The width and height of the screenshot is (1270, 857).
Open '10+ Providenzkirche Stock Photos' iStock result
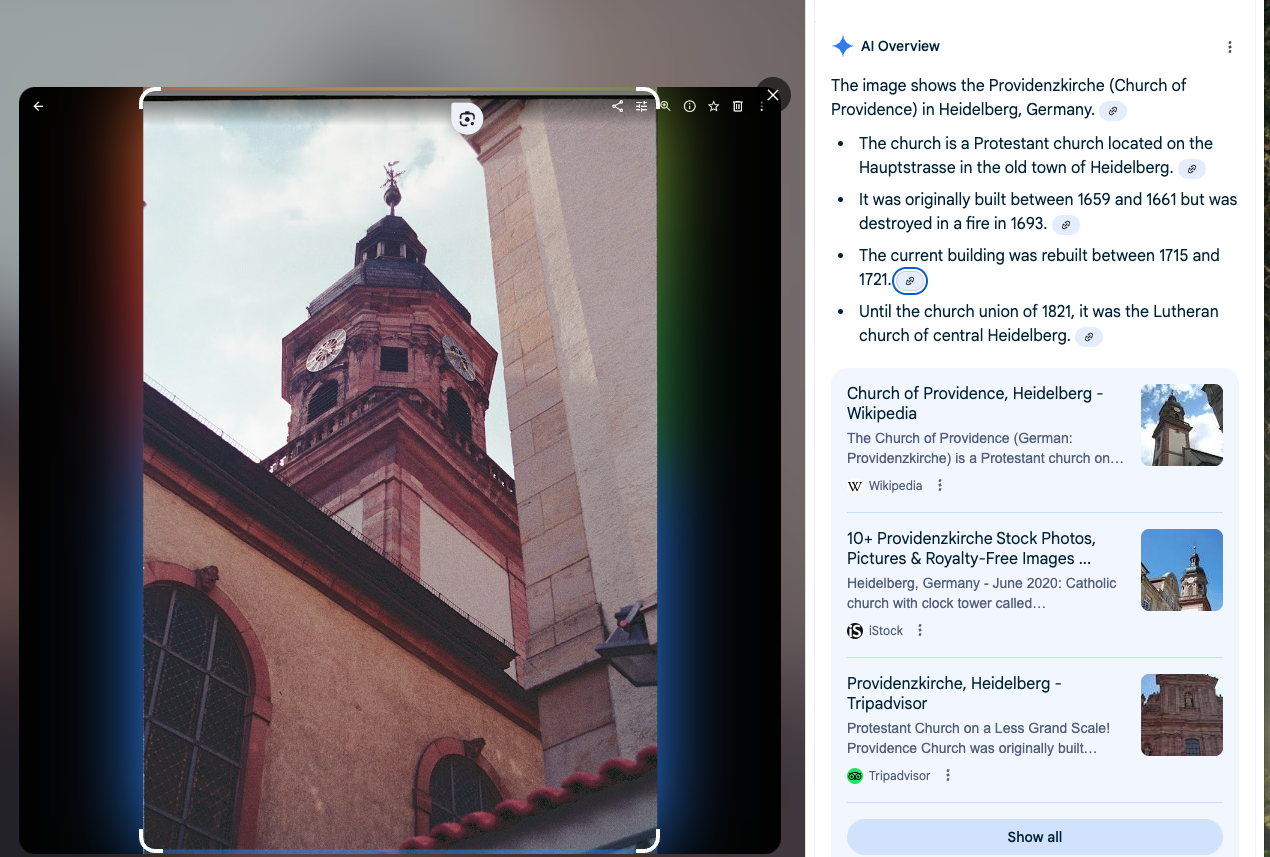pyautogui.click(x=971, y=548)
